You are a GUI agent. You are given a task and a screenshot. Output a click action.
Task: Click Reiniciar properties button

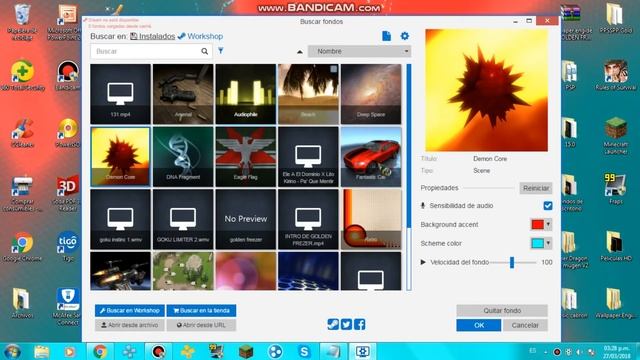point(536,188)
